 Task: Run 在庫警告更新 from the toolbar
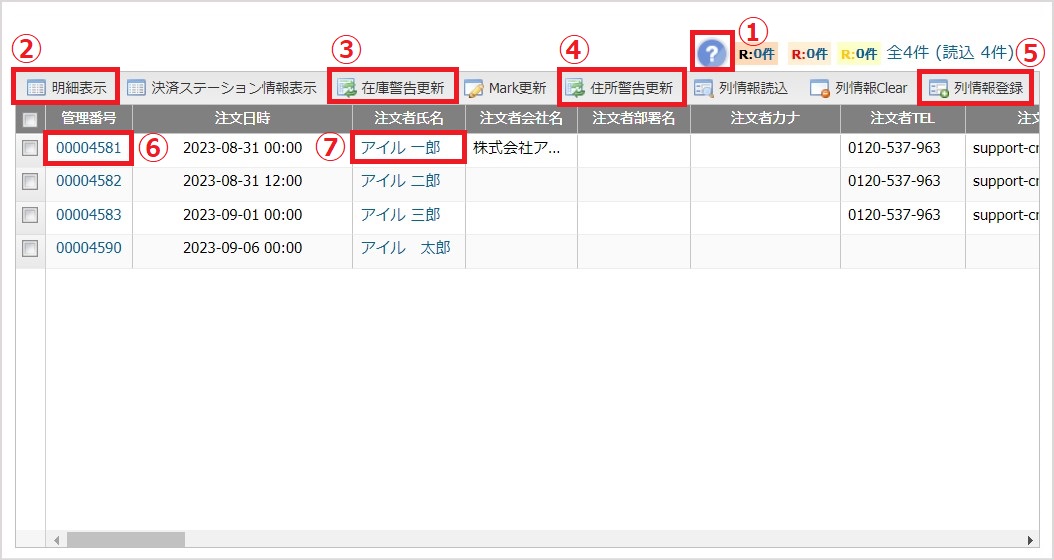pos(391,88)
